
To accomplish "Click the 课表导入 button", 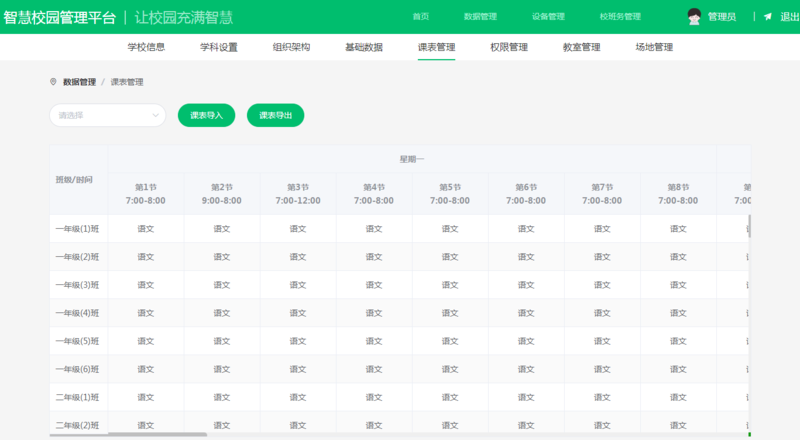I will (x=206, y=115).
